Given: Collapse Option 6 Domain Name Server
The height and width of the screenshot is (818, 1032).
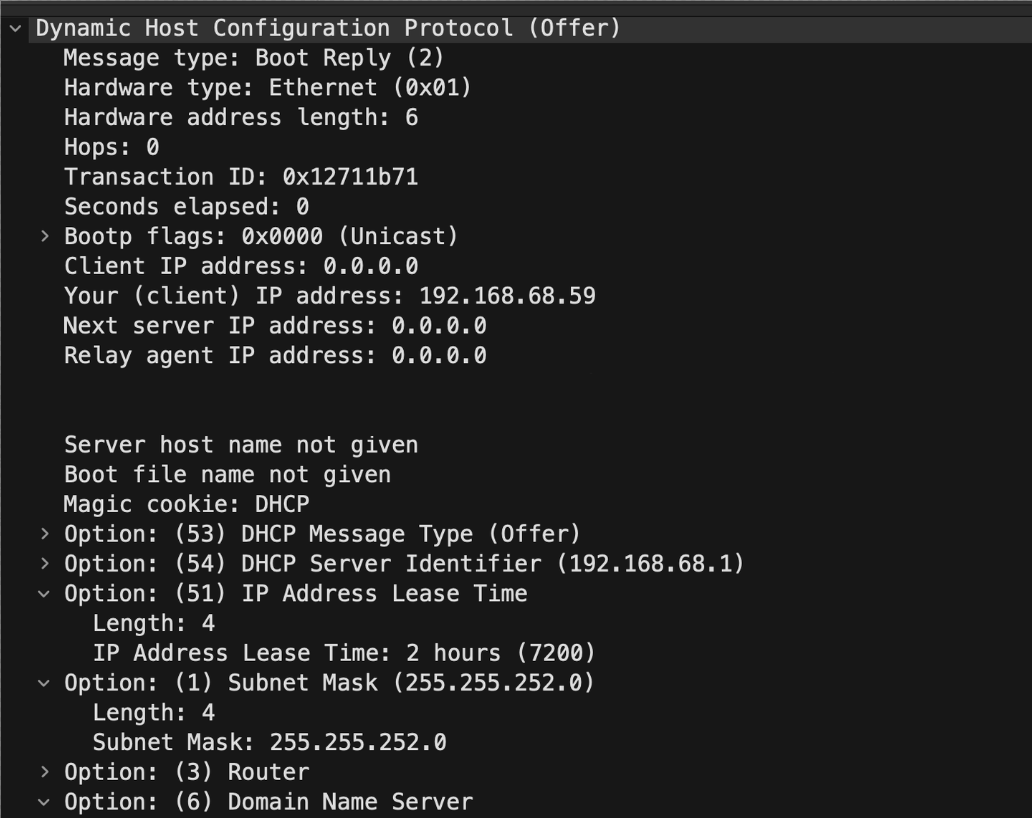Looking at the screenshot, I should coord(43,802).
